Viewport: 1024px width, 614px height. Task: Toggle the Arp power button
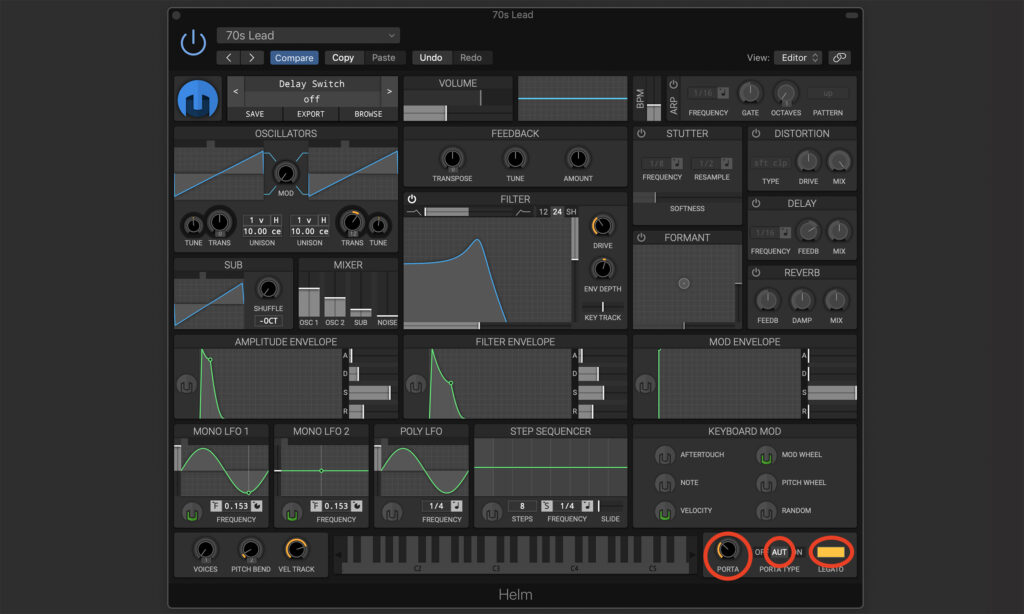[x=673, y=84]
